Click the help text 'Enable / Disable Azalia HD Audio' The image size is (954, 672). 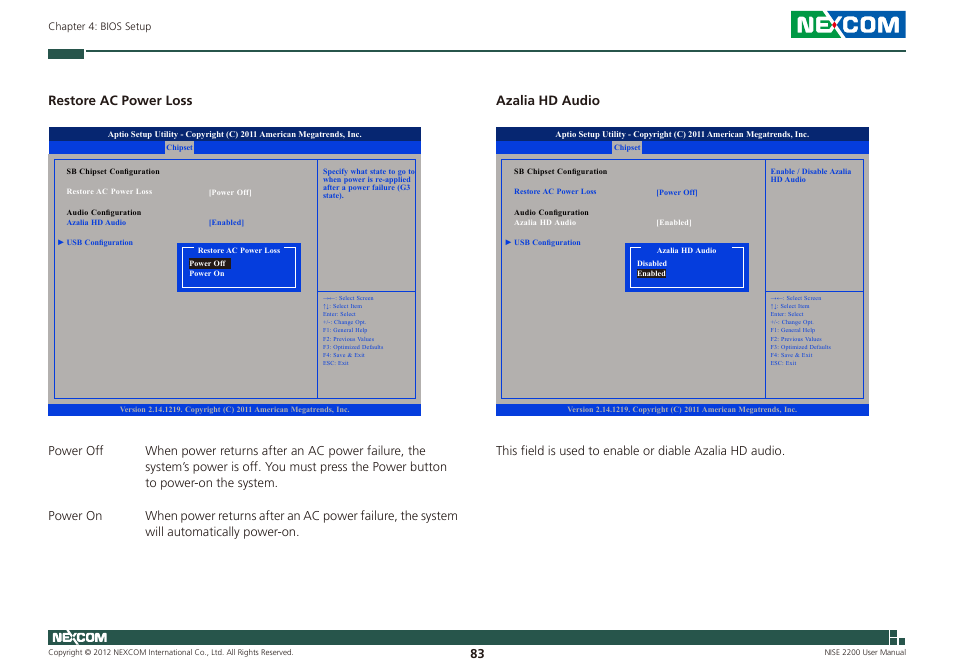(810, 175)
